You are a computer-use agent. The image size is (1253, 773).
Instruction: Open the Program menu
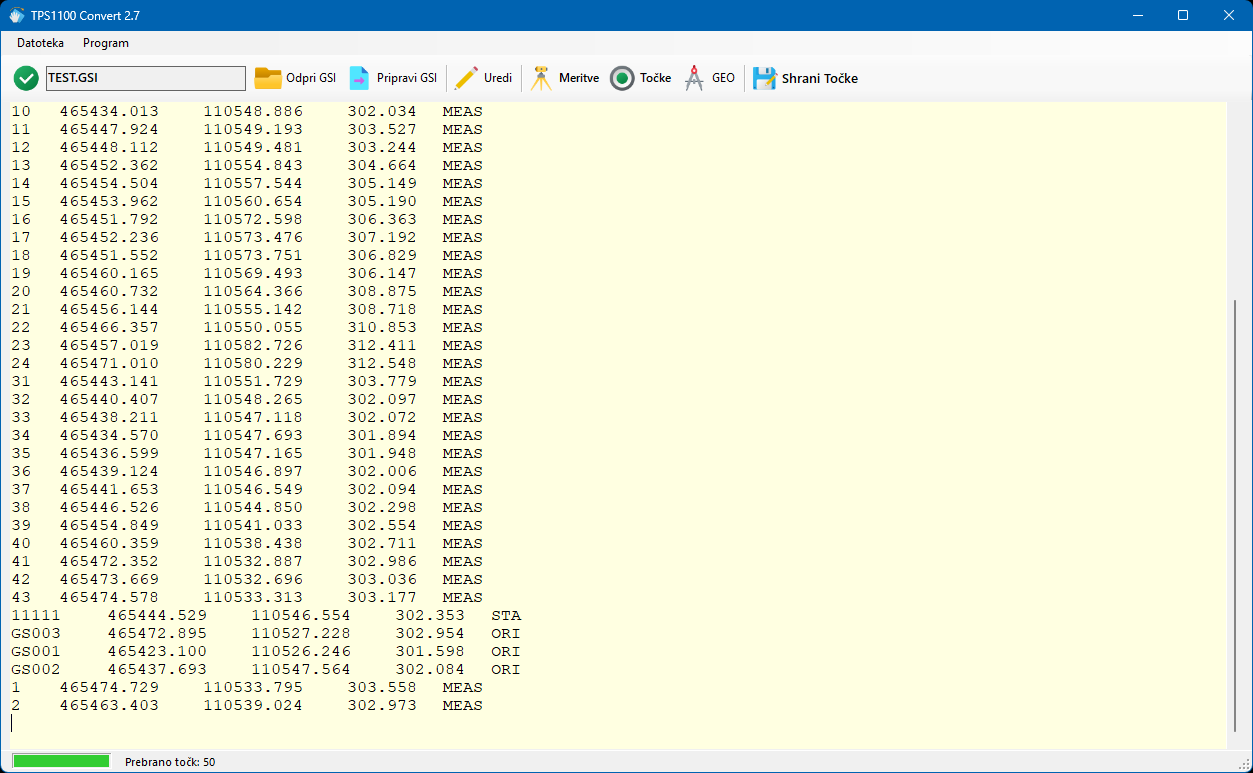click(106, 43)
